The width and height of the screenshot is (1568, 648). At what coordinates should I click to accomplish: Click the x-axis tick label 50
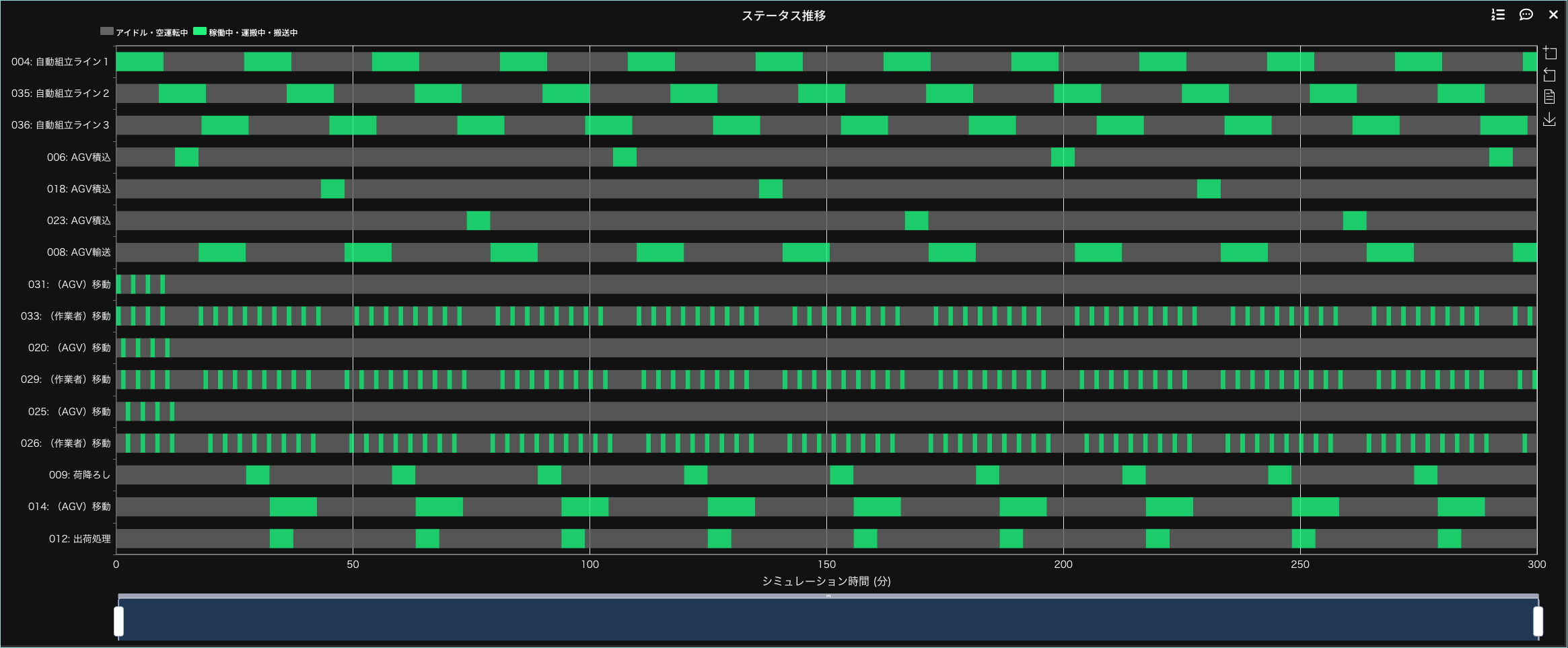point(353,565)
